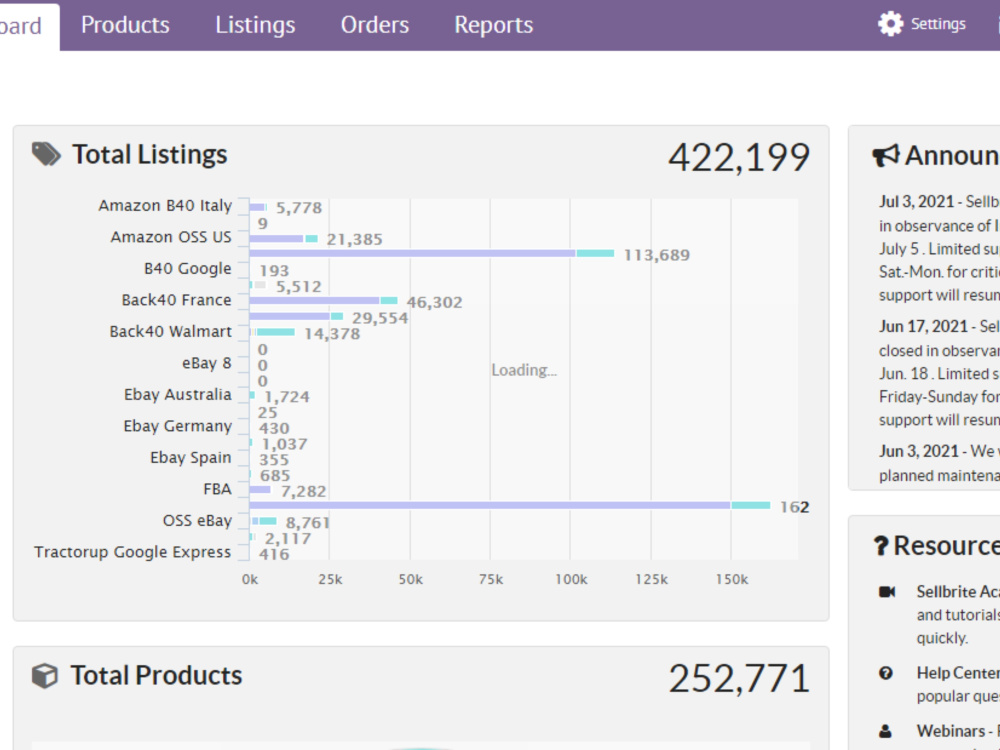Click the Back40 Walmart label
The height and width of the screenshot is (750, 1000).
[170, 332]
